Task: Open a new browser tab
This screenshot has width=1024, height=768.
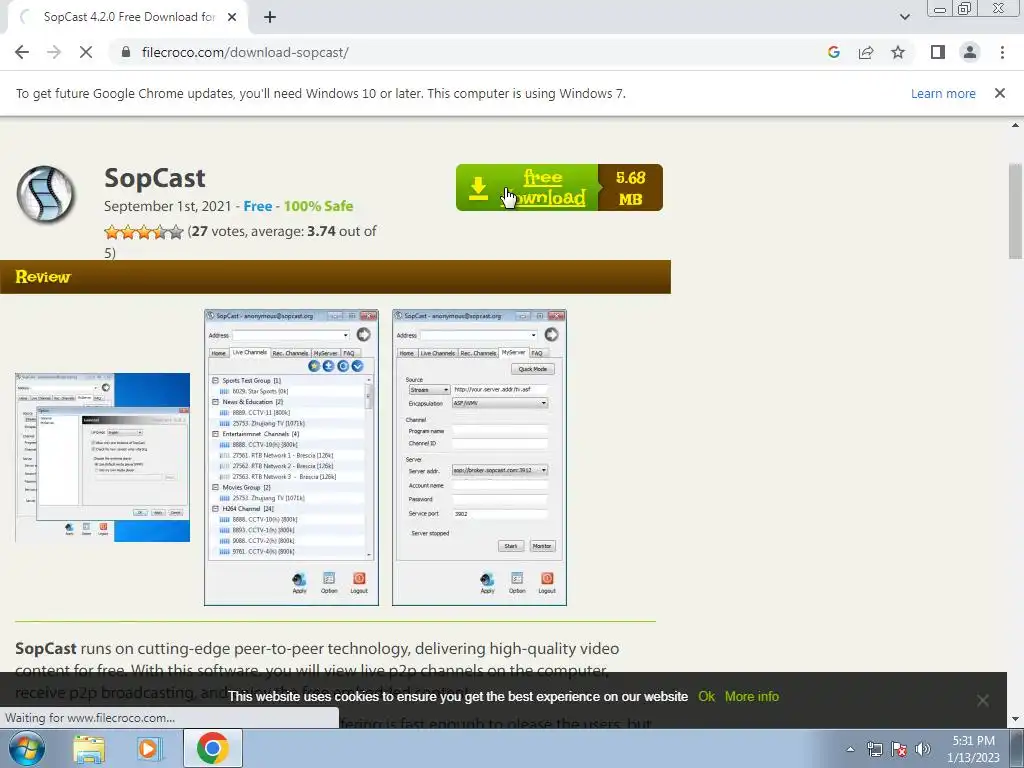Action: (270, 17)
